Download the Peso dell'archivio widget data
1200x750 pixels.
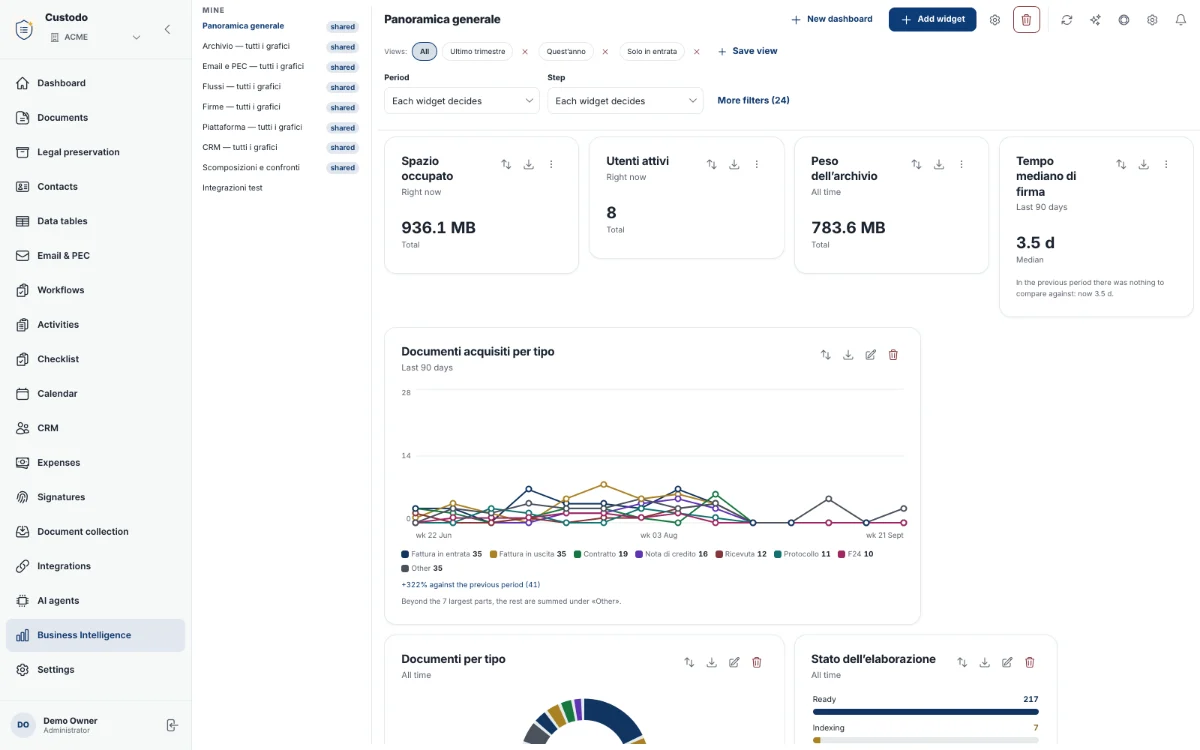click(939, 164)
